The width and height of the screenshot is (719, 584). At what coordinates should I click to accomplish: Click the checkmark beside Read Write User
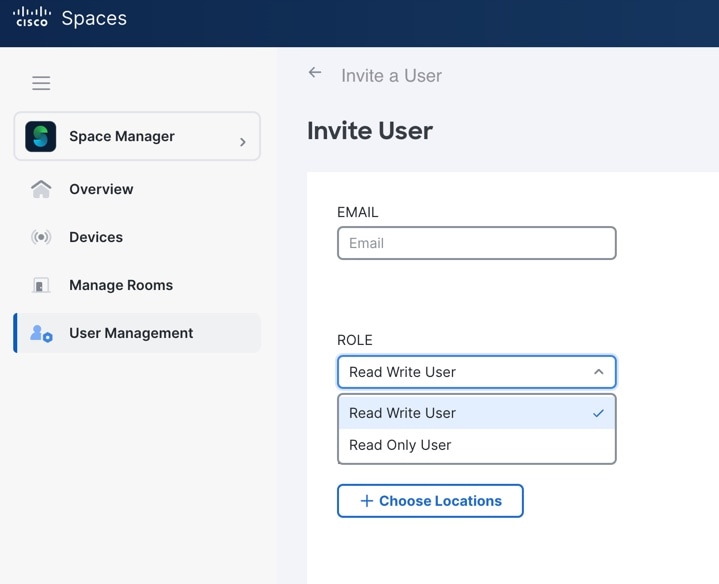pos(598,413)
